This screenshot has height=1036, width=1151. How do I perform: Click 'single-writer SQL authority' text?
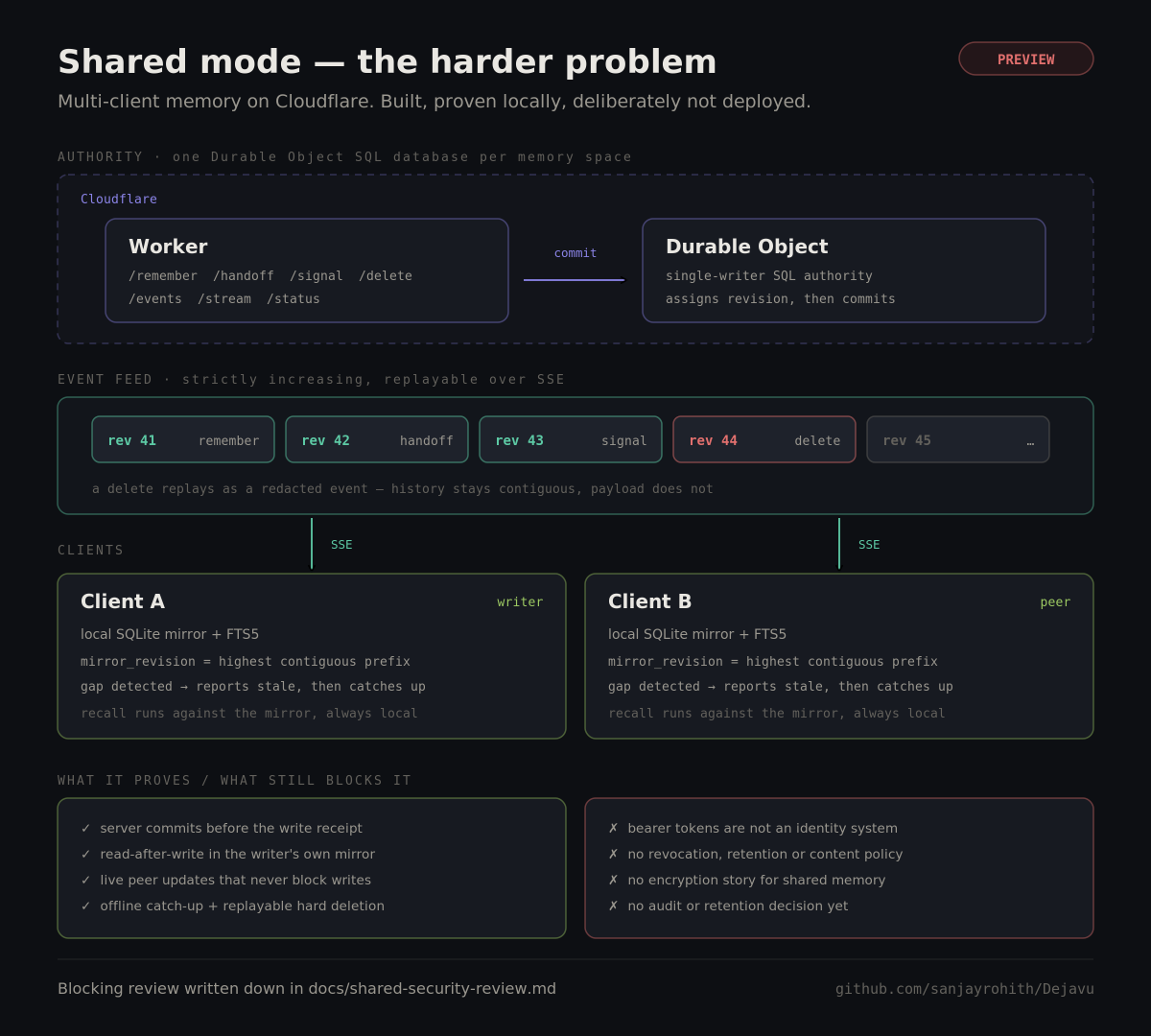pos(769,276)
